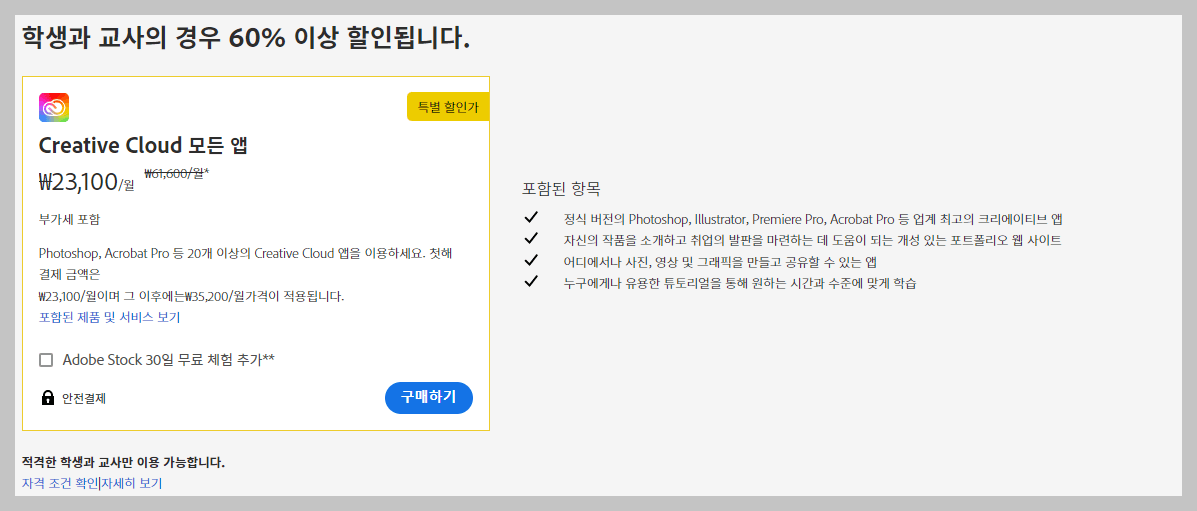Enable Adobe Stock 30일 무료 체험 추가 checkbox
Screen dimensions: 1197x511
click(x=46, y=360)
